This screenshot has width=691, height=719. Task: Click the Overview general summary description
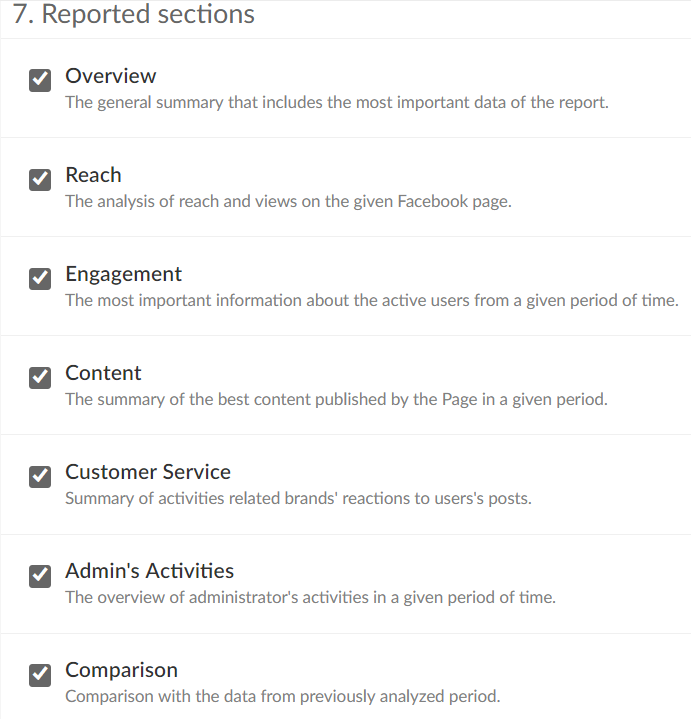(x=336, y=102)
